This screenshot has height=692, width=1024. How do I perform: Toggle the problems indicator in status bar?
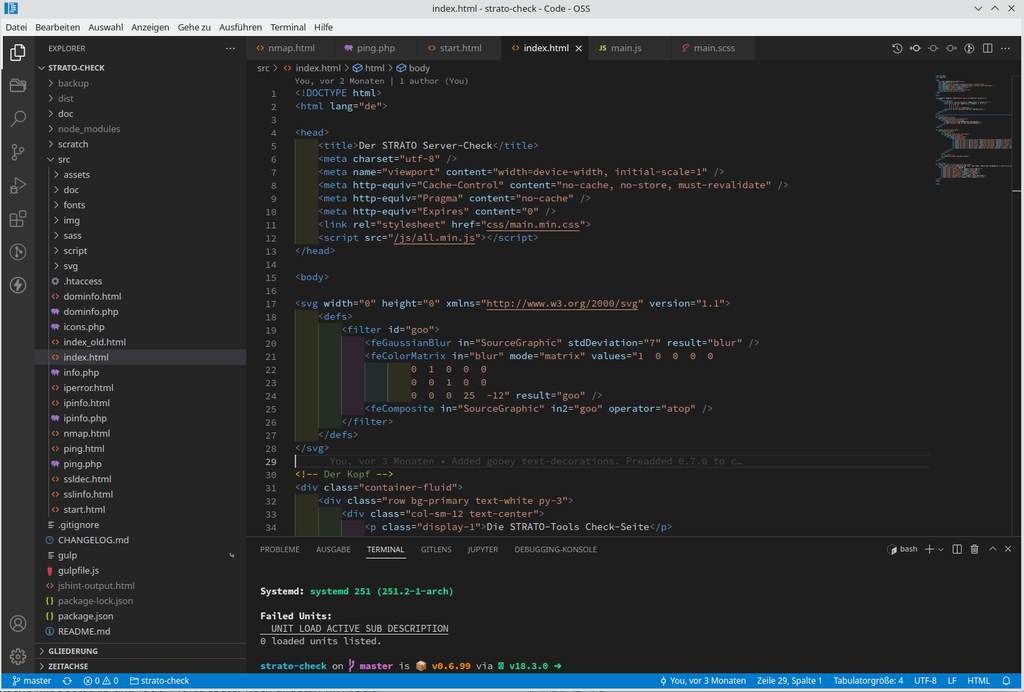point(100,681)
